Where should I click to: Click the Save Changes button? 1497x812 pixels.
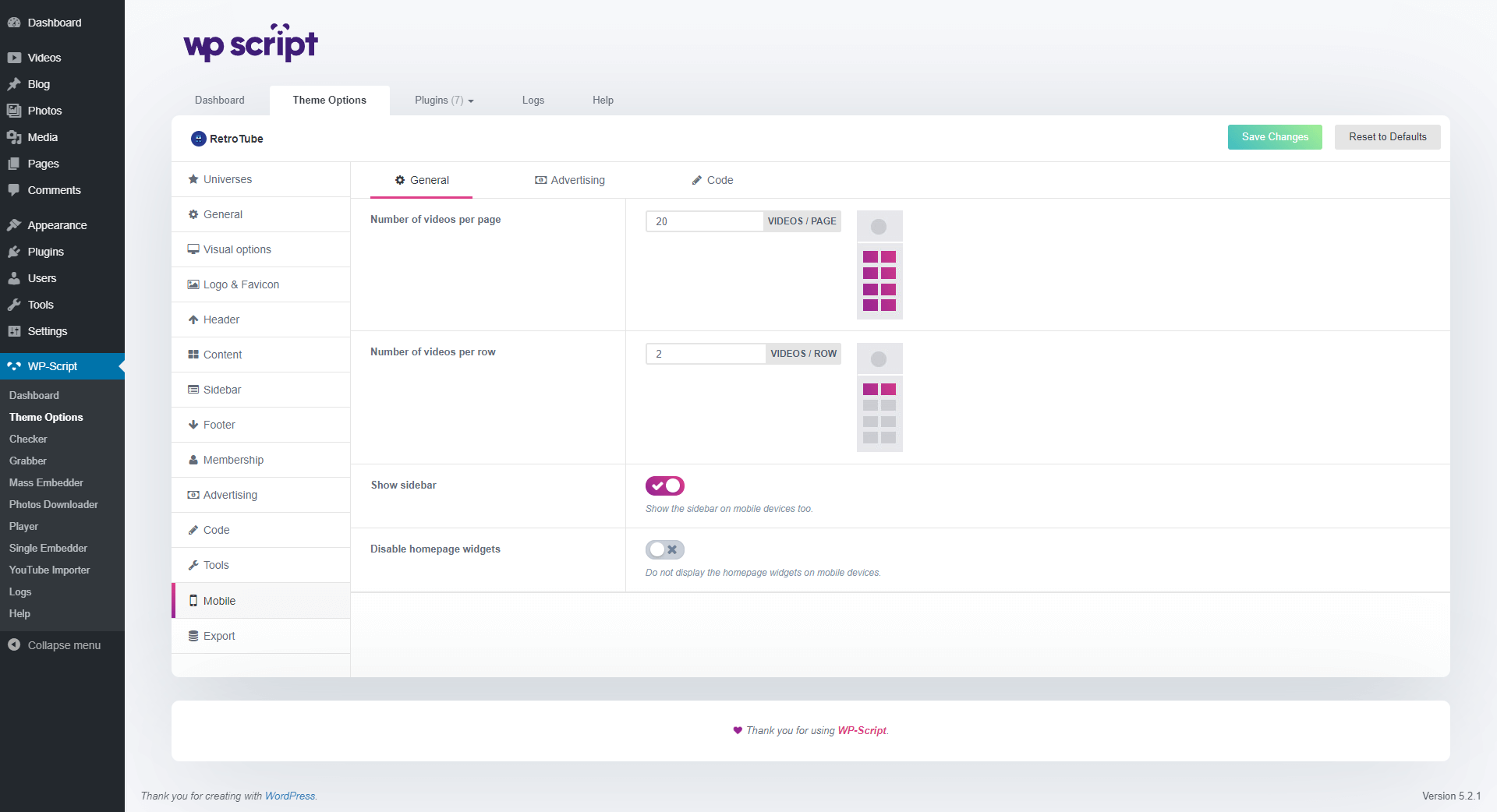pyautogui.click(x=1275, y=137)
